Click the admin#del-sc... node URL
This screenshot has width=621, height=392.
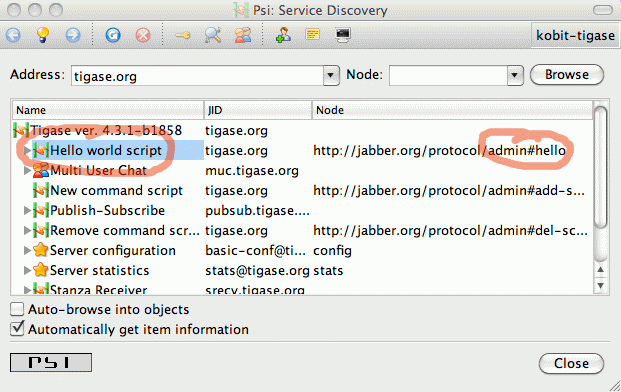[x=450, y=230]
